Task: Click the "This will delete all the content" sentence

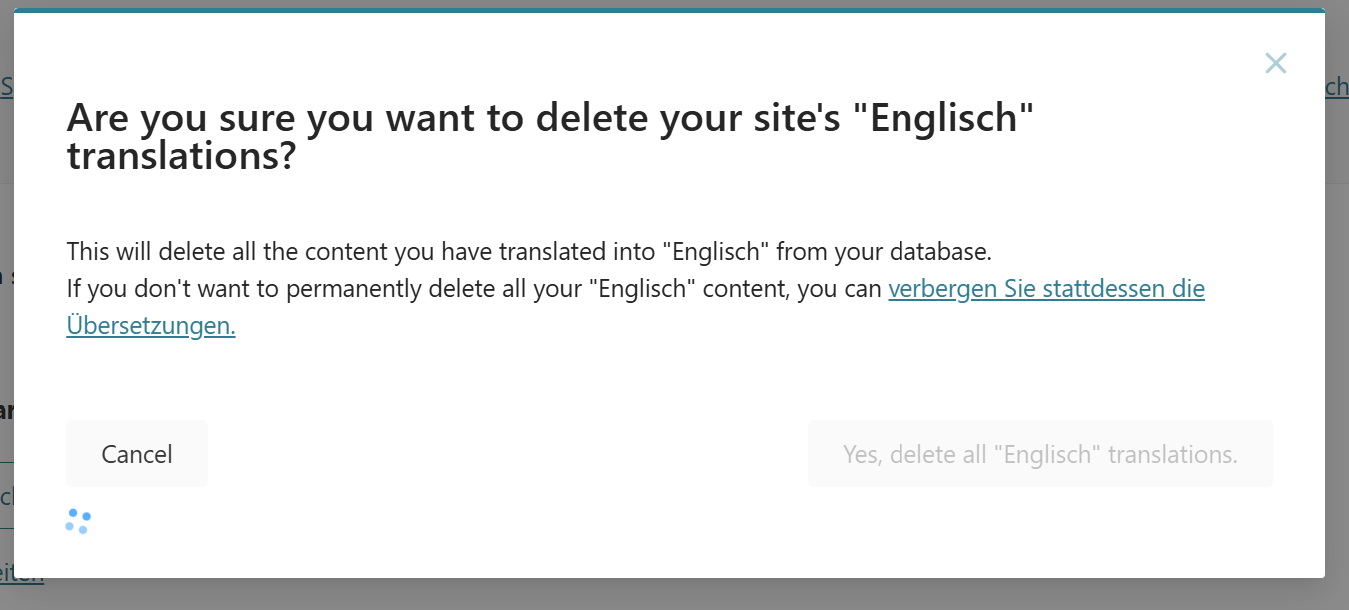Action: [x=529, y=250]
